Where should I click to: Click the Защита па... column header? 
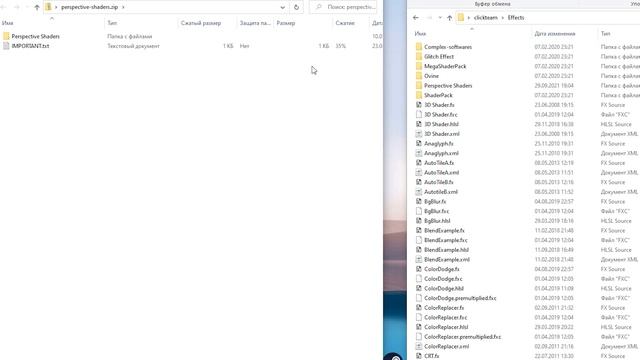point(255,23)
